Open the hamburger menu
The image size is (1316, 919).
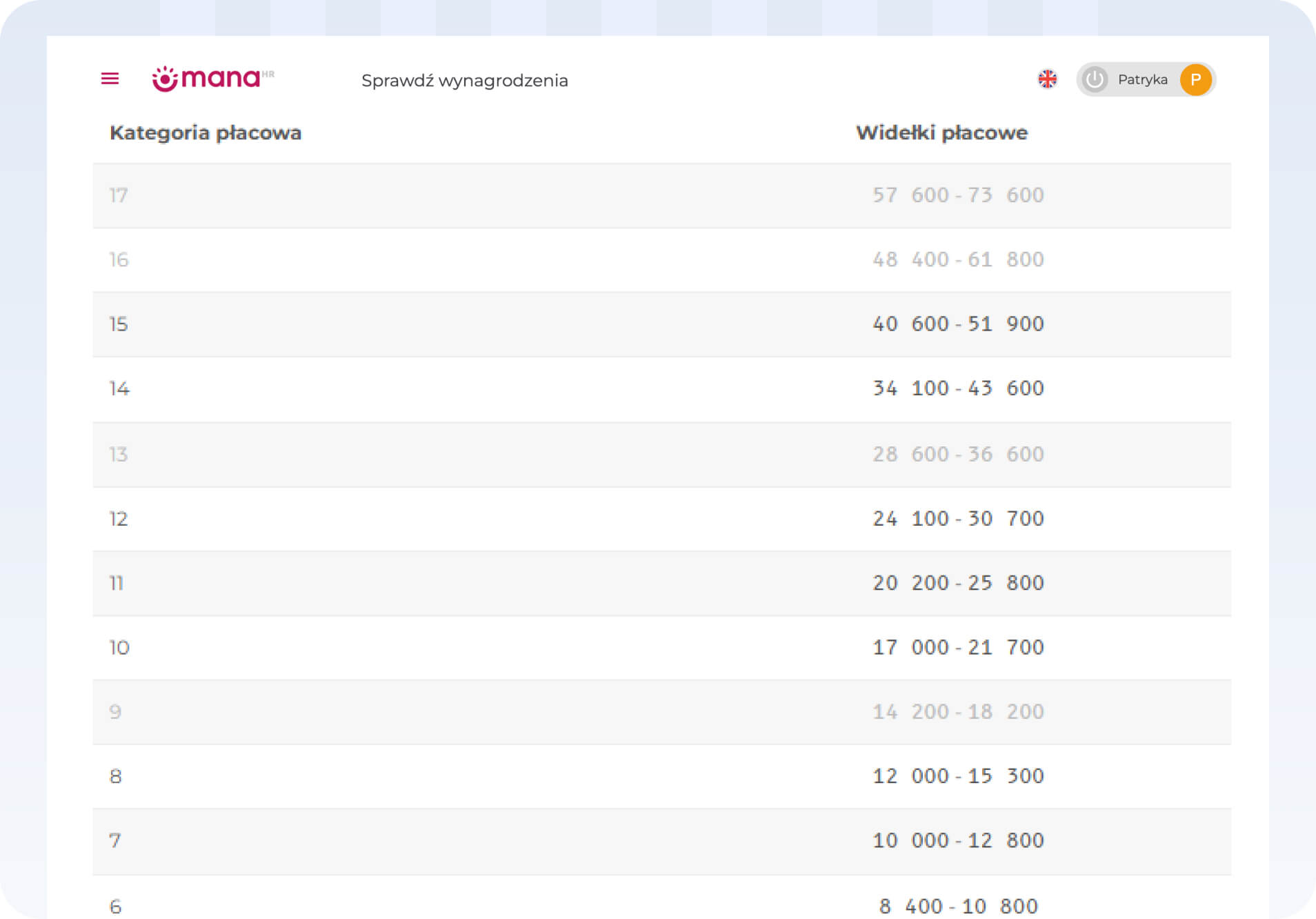click(x=110, y=79)
